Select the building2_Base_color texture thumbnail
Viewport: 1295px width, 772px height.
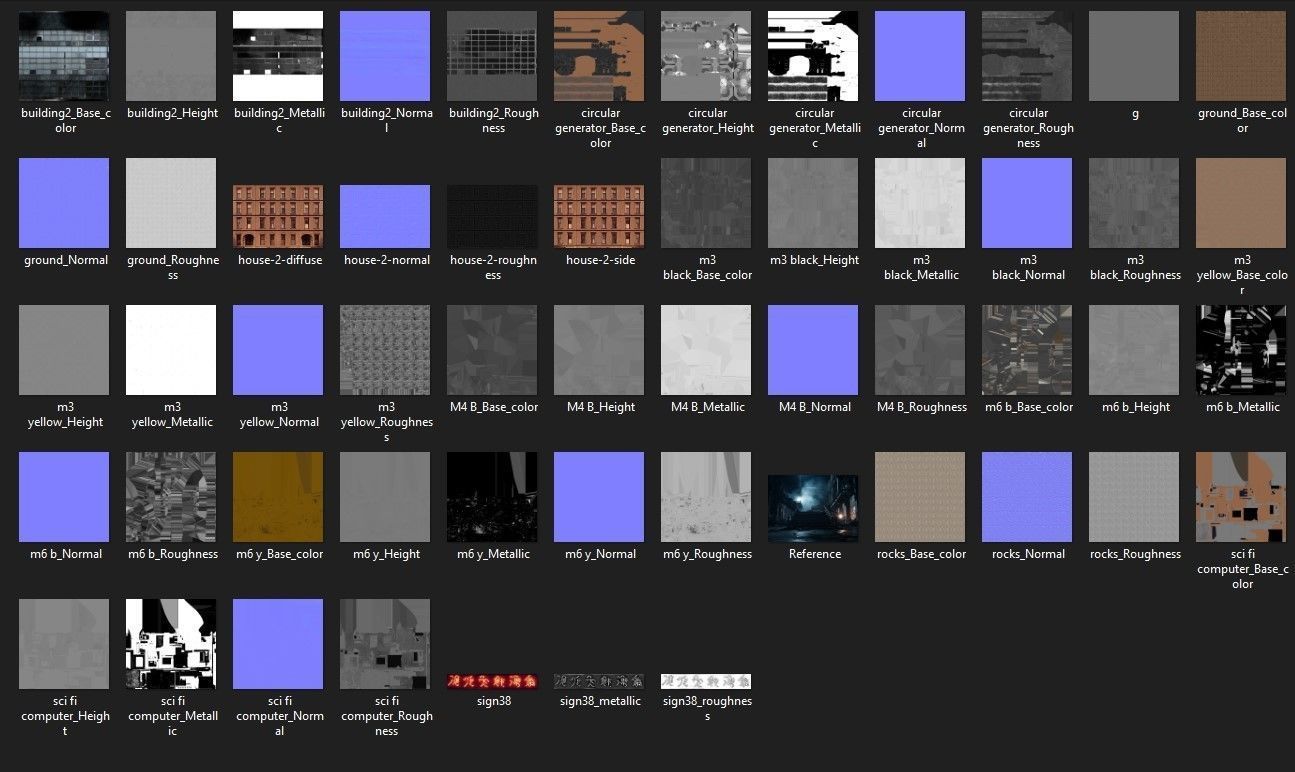point(64,56)
